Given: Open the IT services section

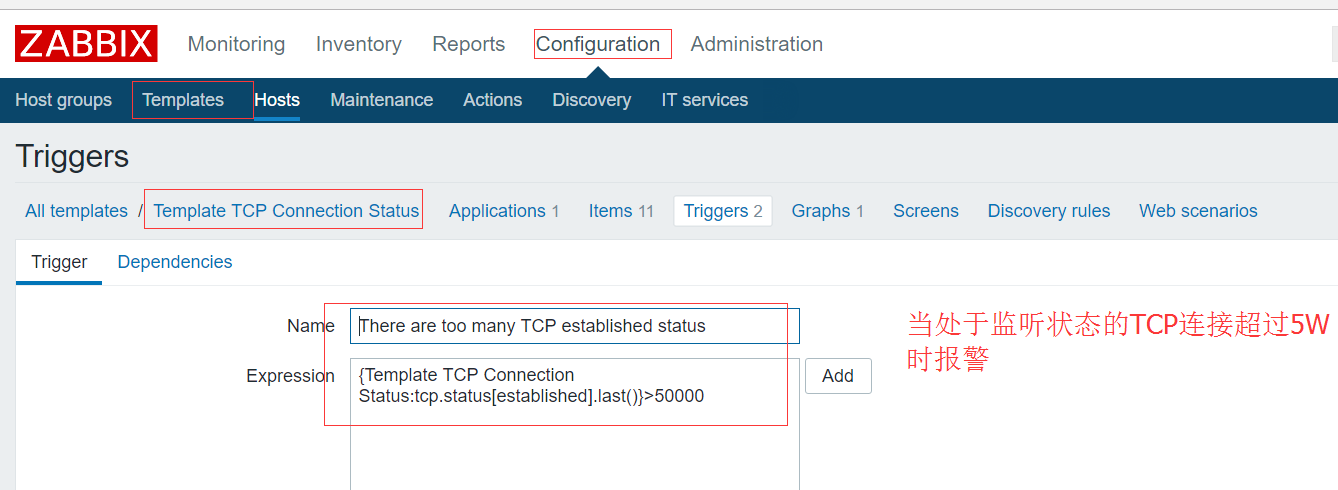Looking at the screenshot, I should pyautogui.click(x=704, y=100).
